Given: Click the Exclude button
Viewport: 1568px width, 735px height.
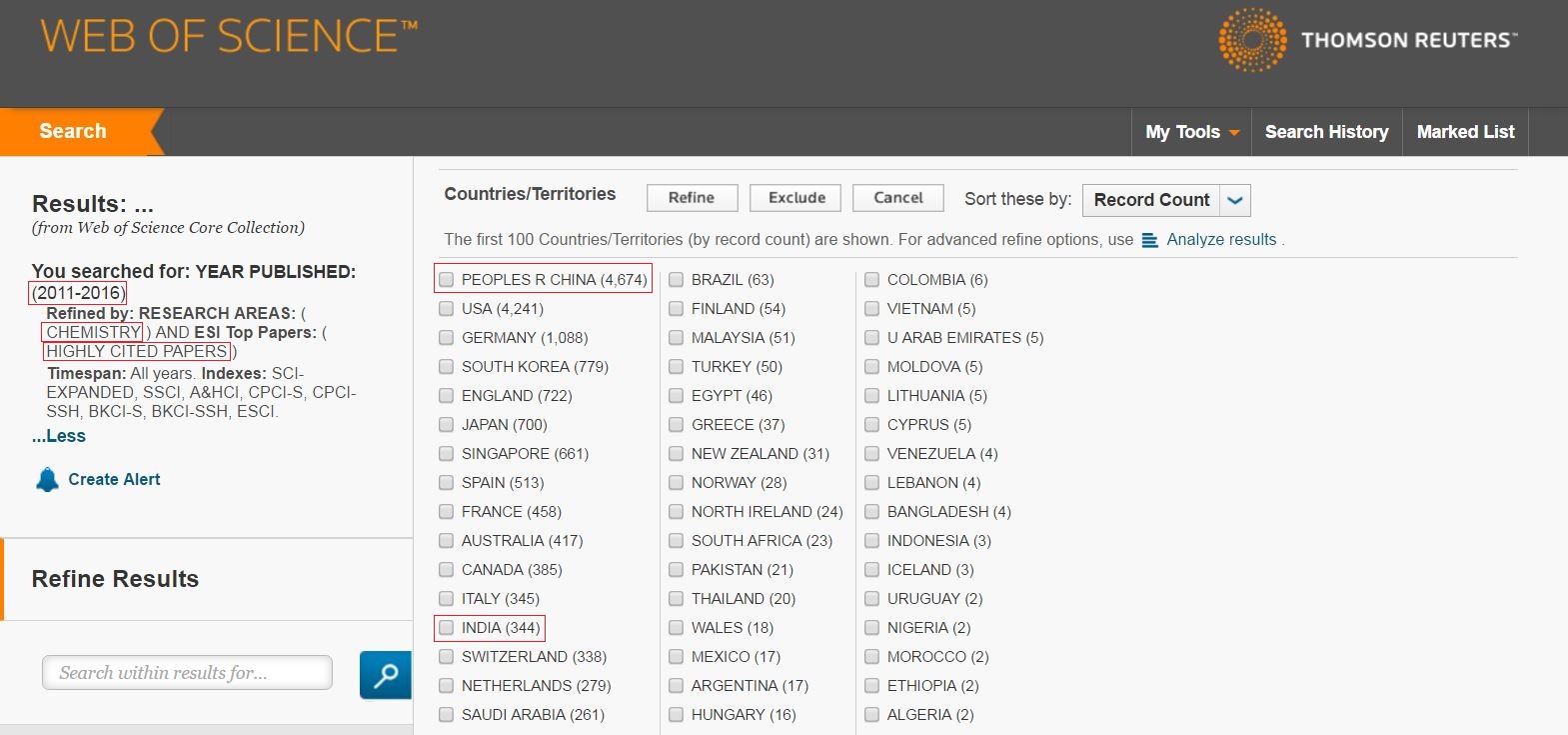Looking at the screenshot, I should 796,198.
